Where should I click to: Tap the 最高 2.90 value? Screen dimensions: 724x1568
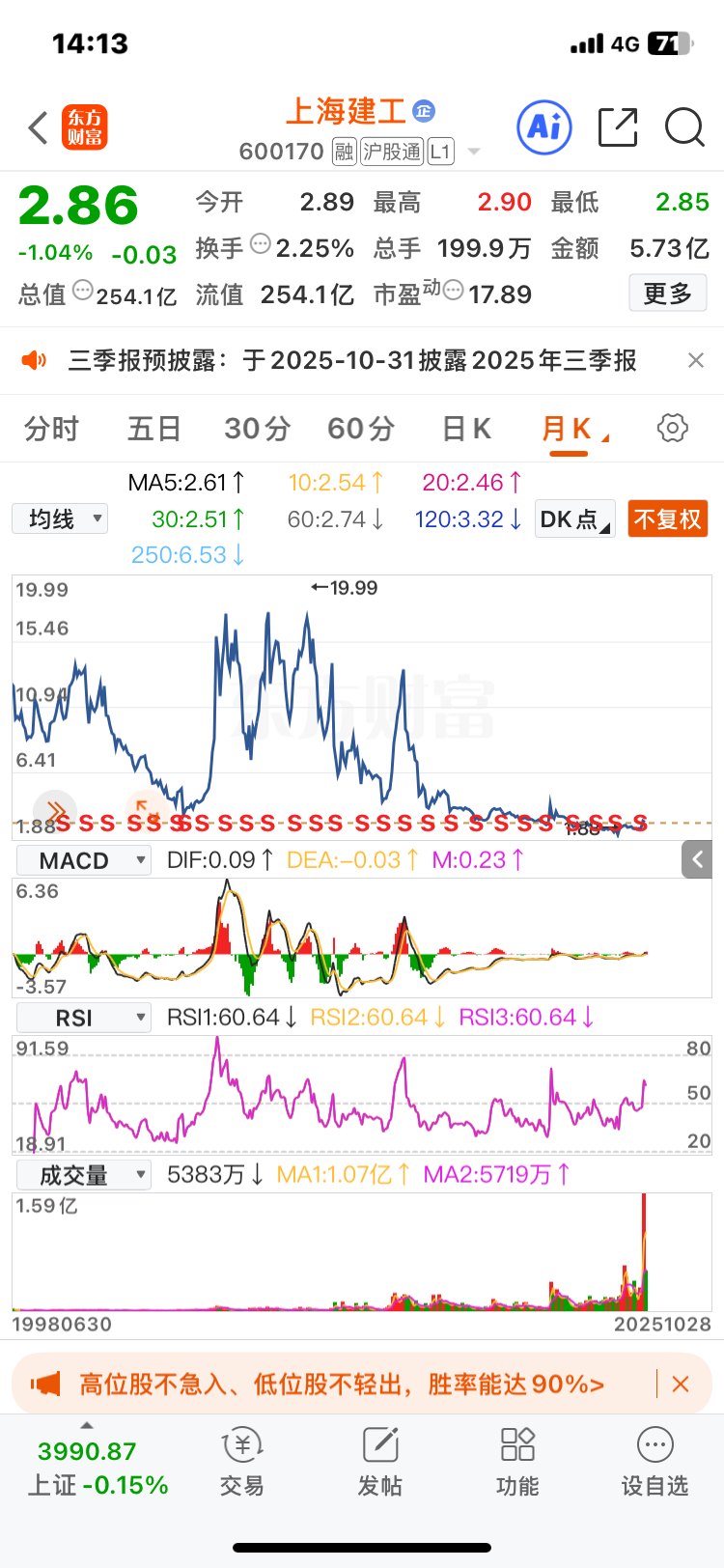point(505,202)
